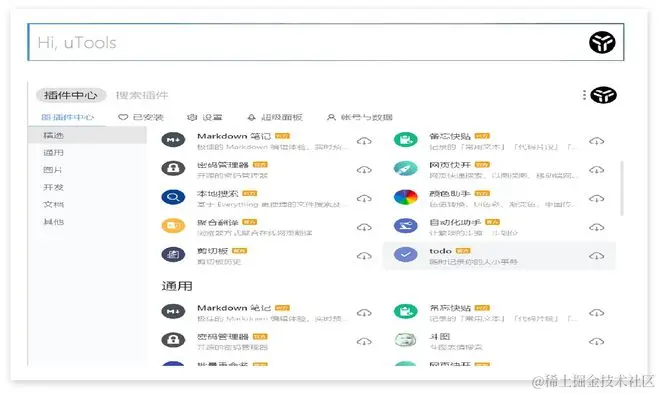Click the Markdown M+ icon in featured list
This screenshot has width=660, height=394.
173,140
